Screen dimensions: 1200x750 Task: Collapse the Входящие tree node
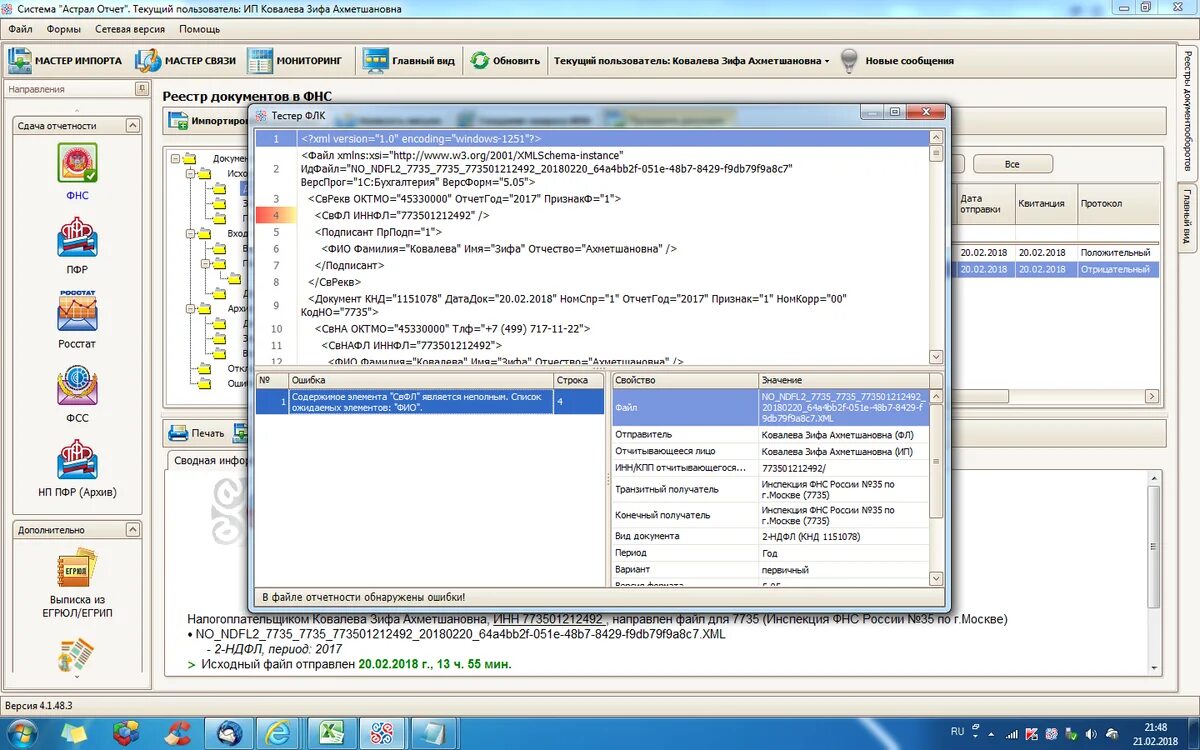click(191, 233)
